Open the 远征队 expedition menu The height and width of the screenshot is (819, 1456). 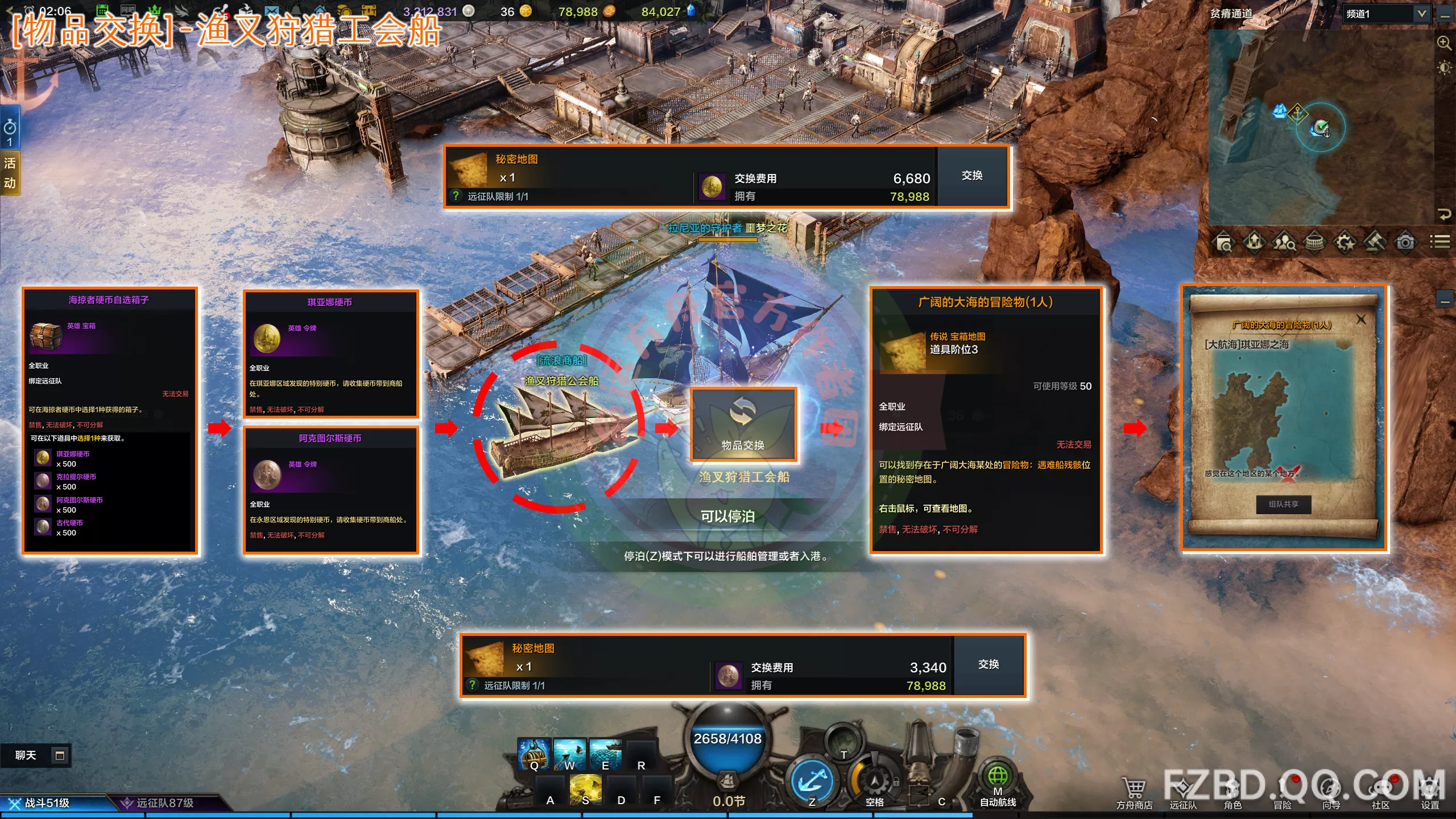click(x=1184, y=794)
